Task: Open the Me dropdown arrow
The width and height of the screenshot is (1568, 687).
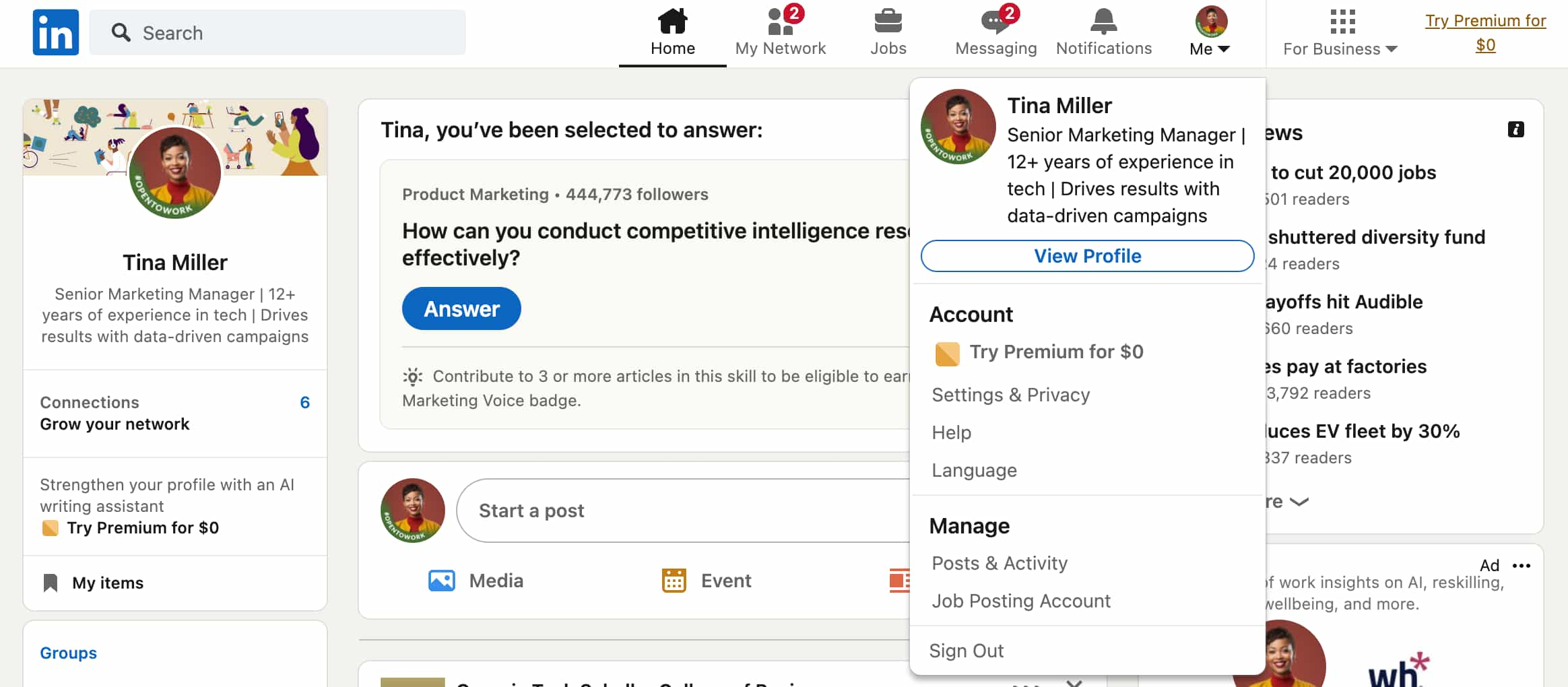Action: (x=1224, y=48)
